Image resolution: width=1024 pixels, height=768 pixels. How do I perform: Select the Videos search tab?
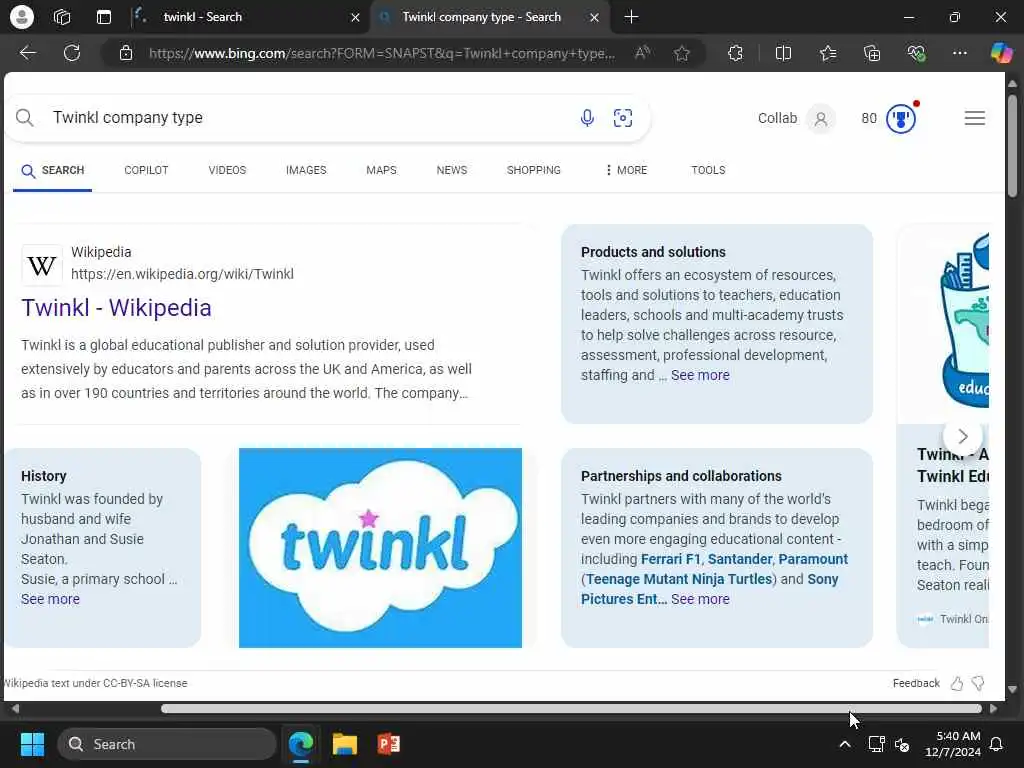pos(227,170)
